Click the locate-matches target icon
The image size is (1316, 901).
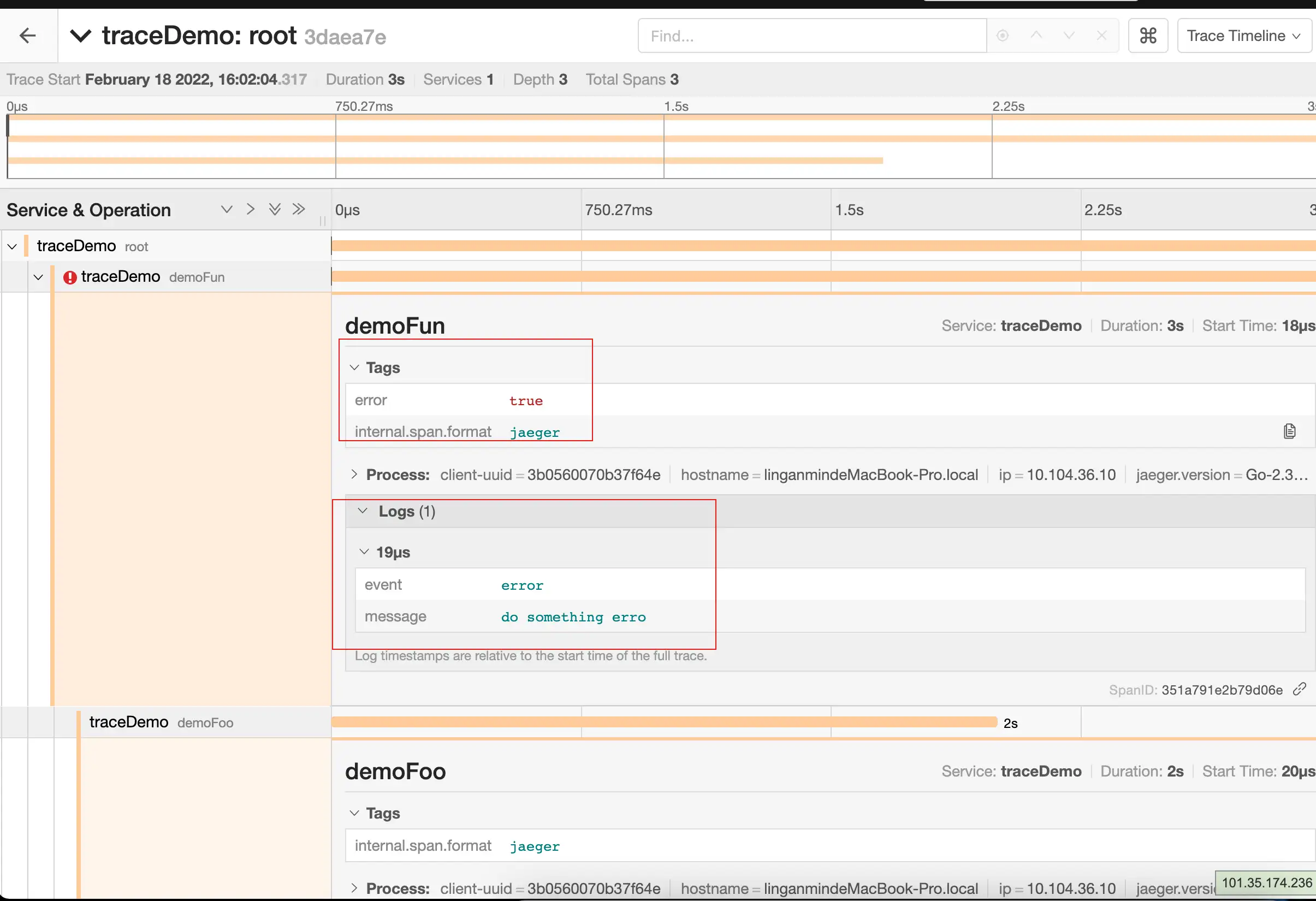(x=1002, y=35)
